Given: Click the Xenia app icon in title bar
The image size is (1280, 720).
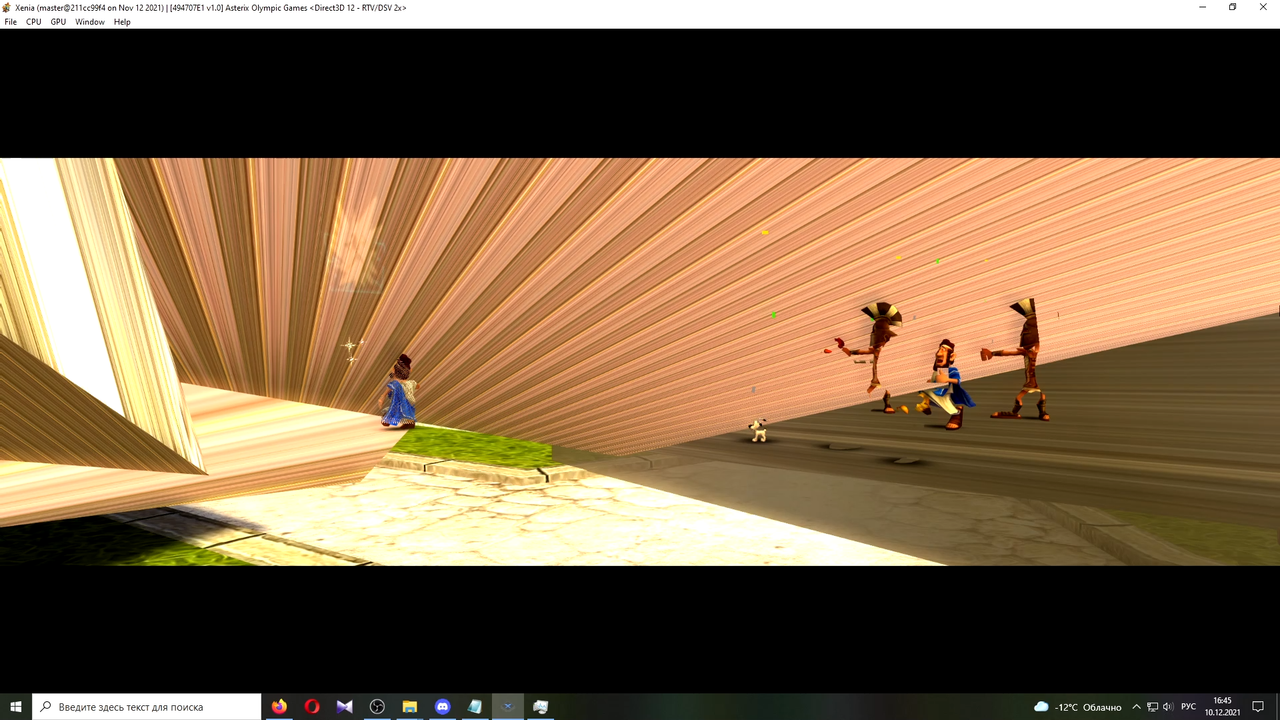Looking at the screenshot, I should click(x=7, y=7).
